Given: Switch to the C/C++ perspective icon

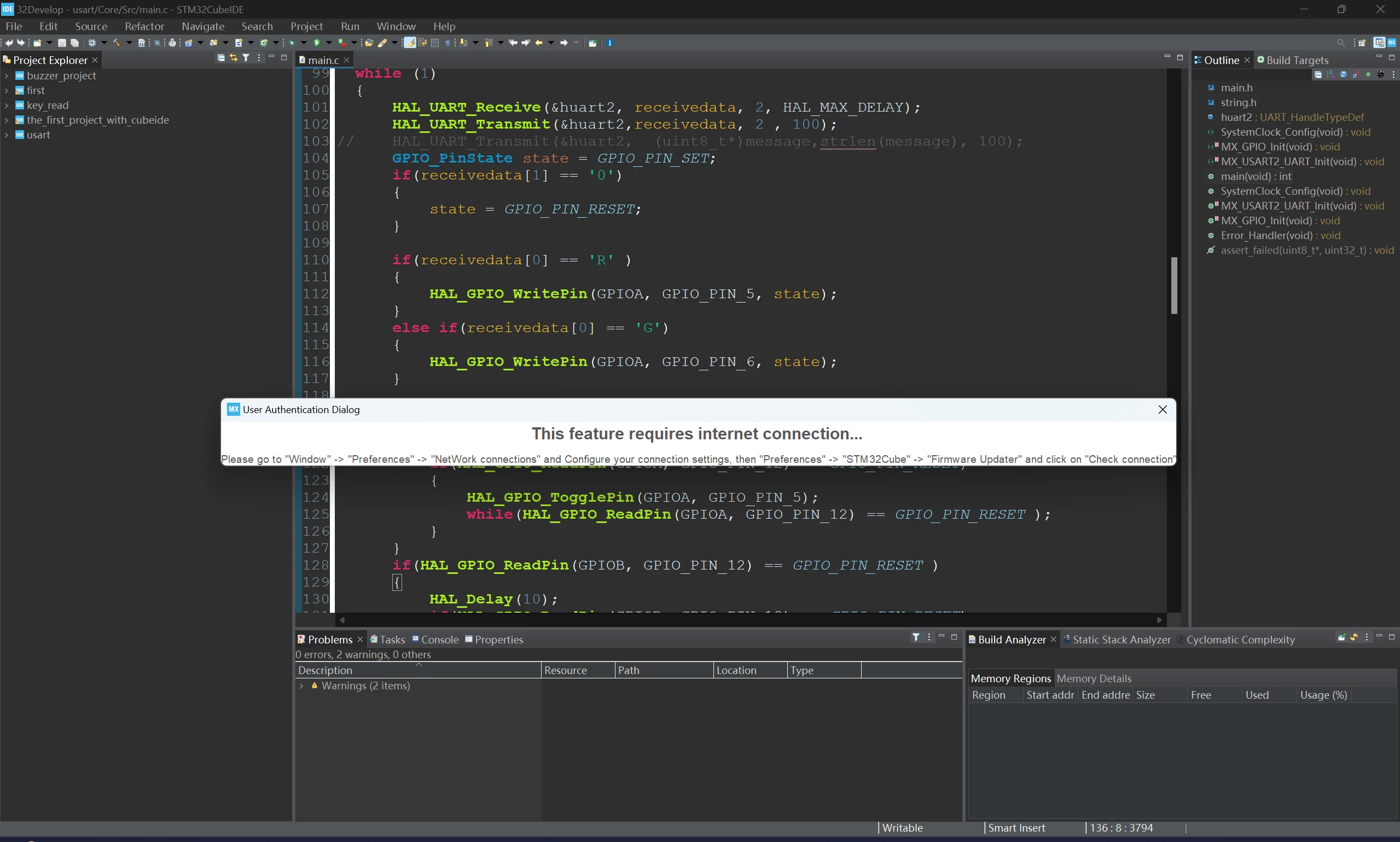Looking at the screenshot, I should pos(1380,43).
